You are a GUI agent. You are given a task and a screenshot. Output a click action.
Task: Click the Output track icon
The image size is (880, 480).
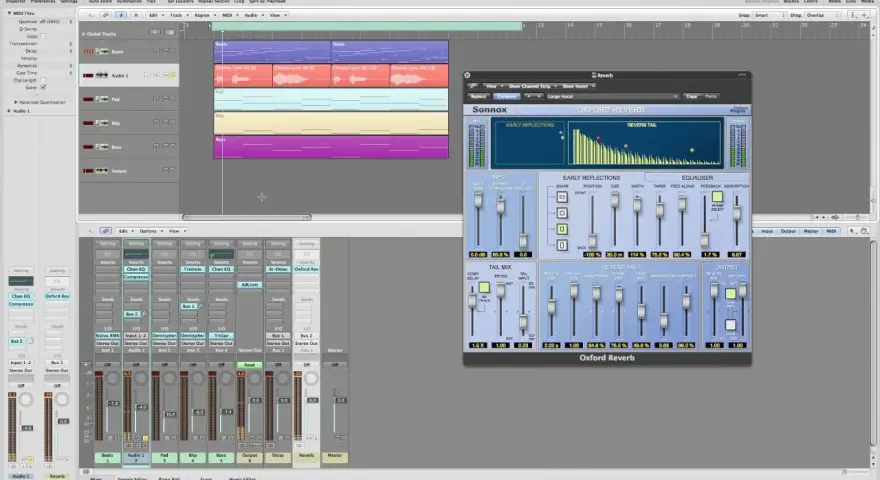pos(102,171)
